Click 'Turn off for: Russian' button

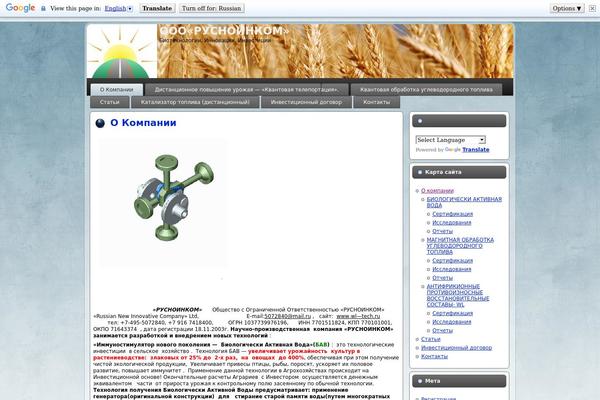[x=212, y=8]
